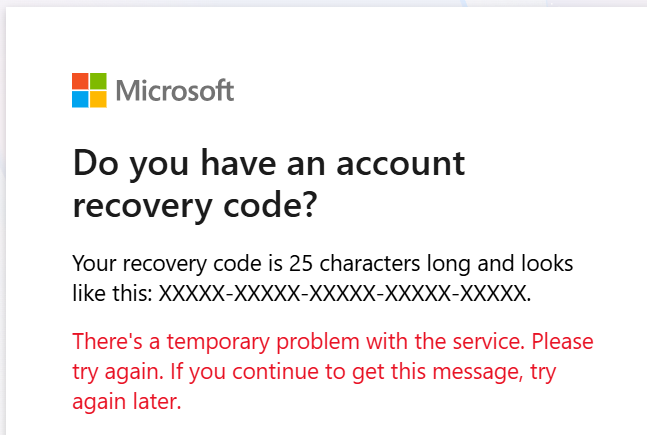
Task: Click the gray Microsoft wordmark text
Action: point(175,91)
